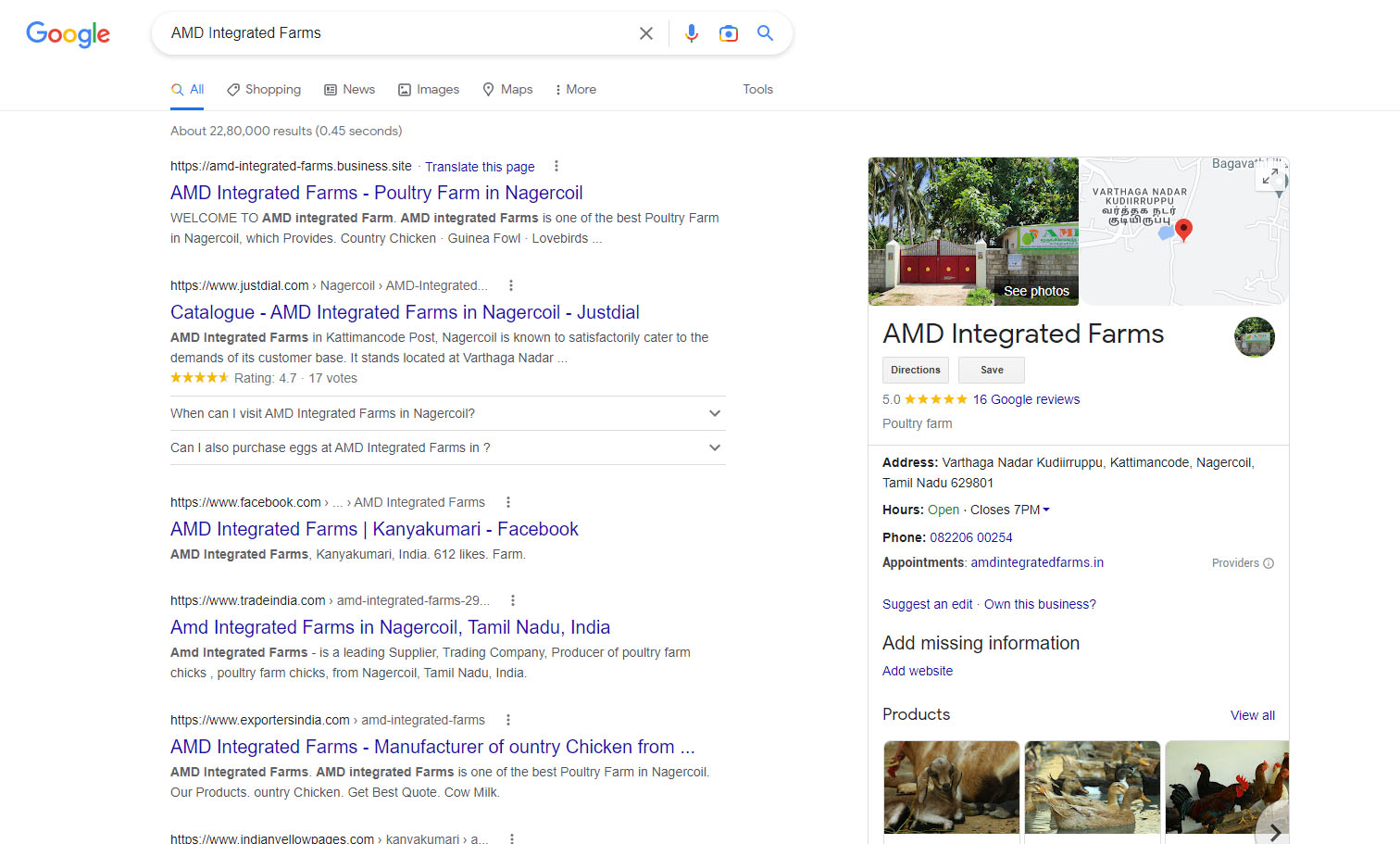Expand the business hours dropdown
Screen dimensions: 1400x844
(x=1046, y=510)
